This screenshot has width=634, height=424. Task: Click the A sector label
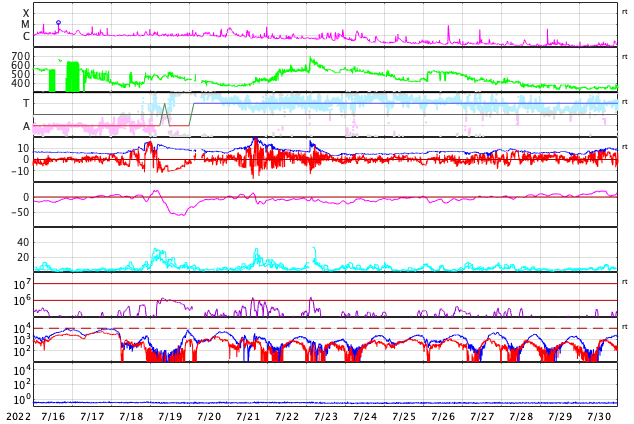[26, 127]
